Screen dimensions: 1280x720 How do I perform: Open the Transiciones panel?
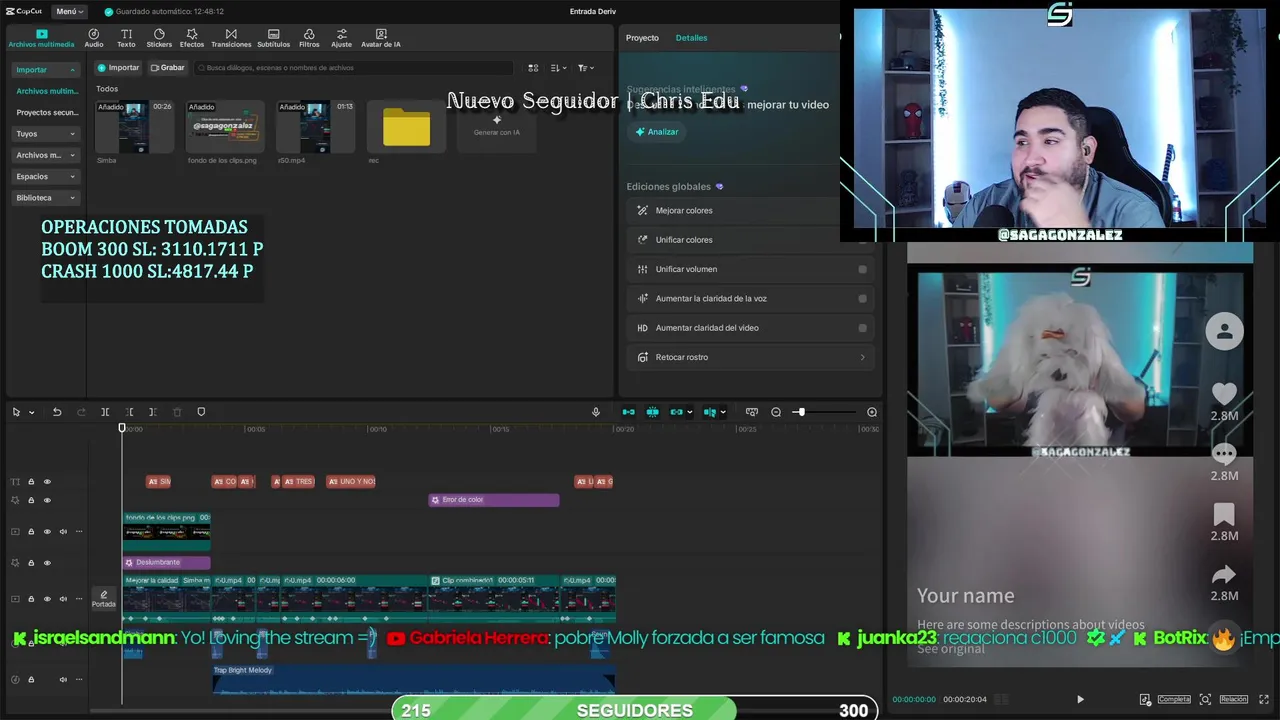click(x=231, y=39)
